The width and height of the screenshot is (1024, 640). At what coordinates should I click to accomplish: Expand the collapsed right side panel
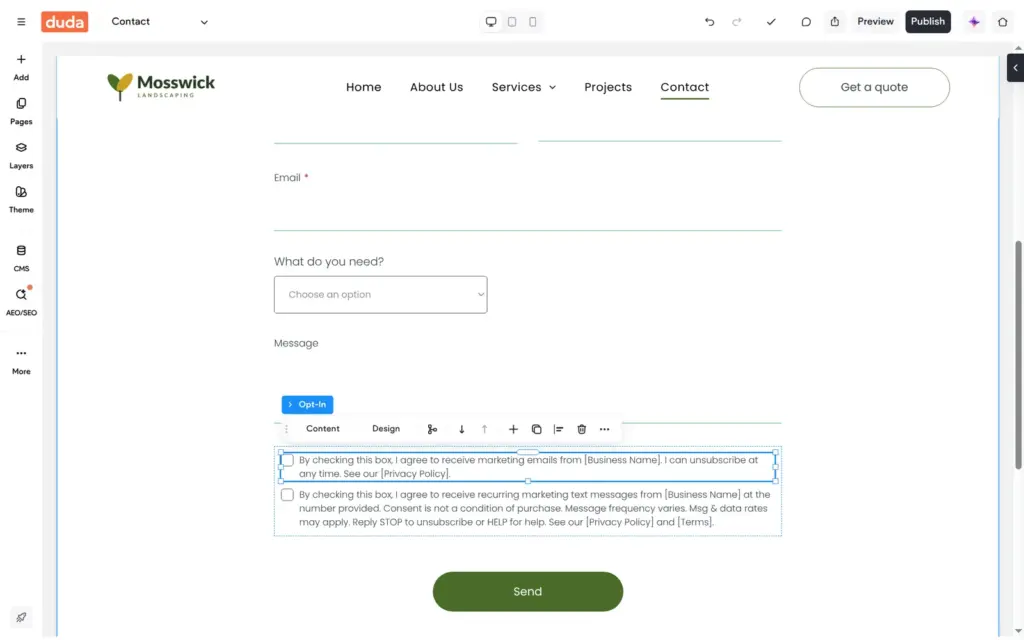coord(1015,68)
